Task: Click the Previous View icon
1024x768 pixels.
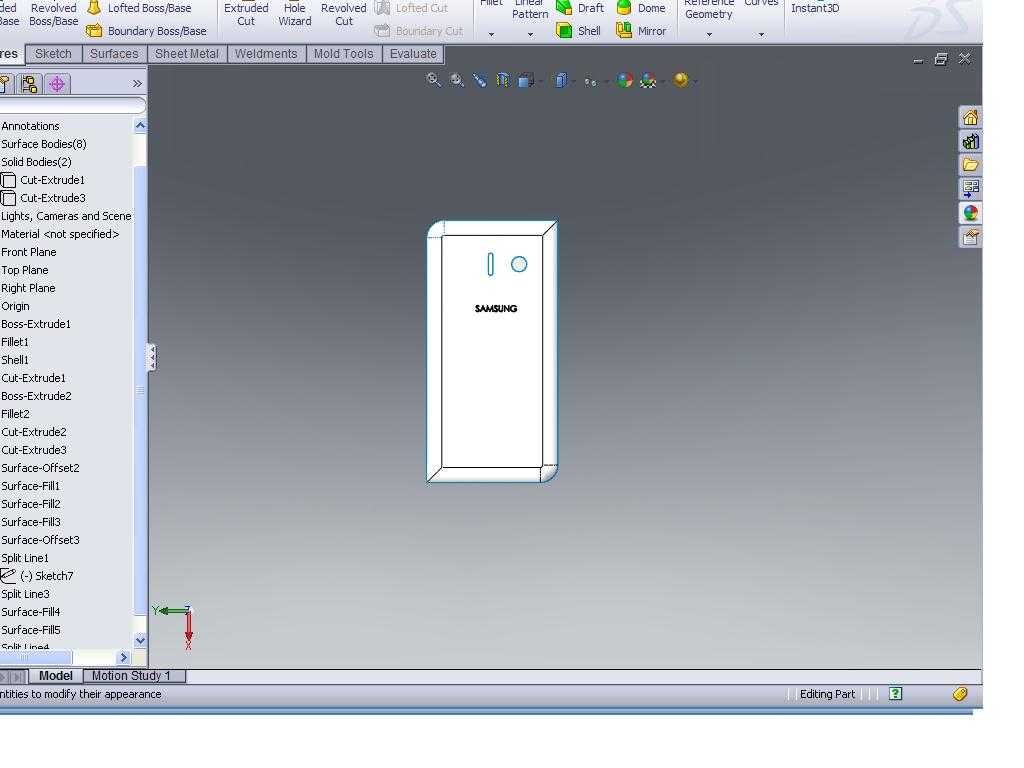Action: pos(479,80)
